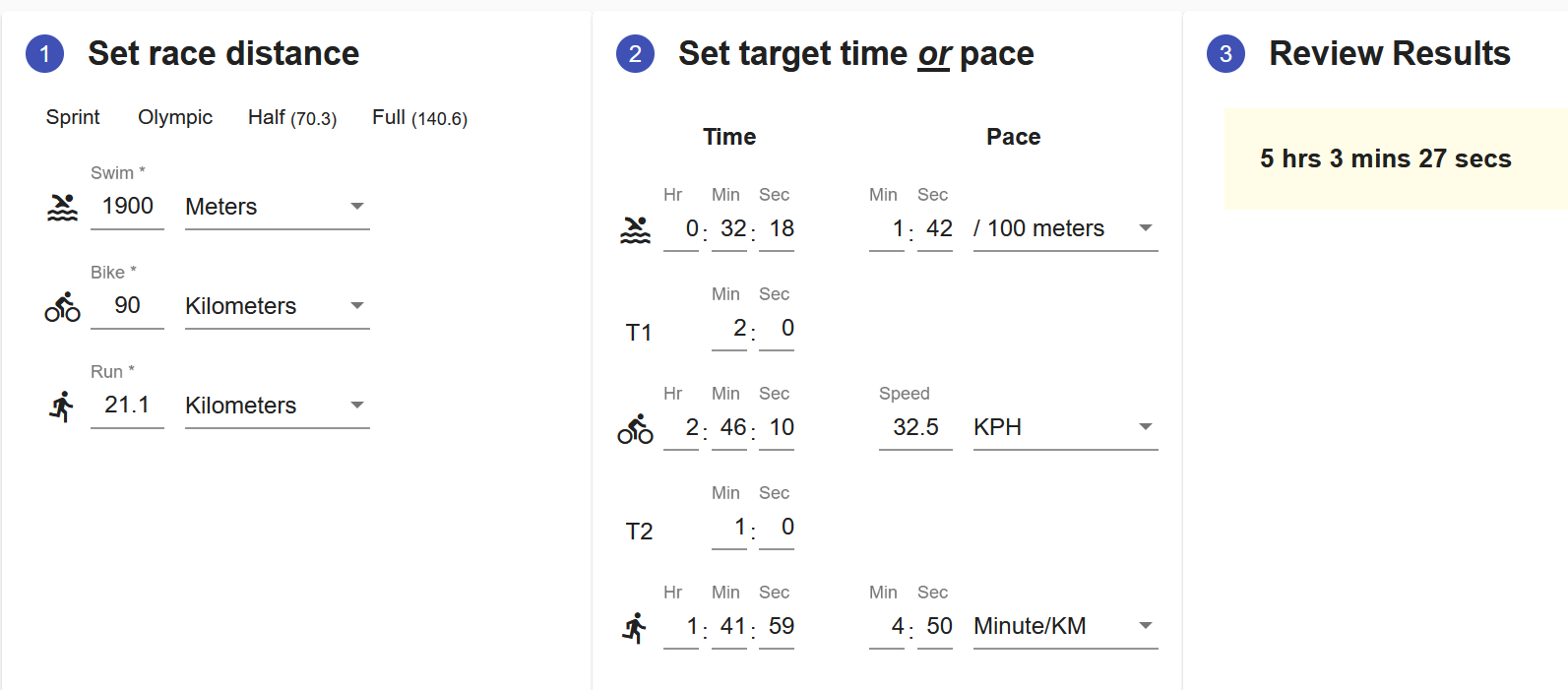
Task: Choose the Half (70.3) distance preset
Action: point(292,117)
